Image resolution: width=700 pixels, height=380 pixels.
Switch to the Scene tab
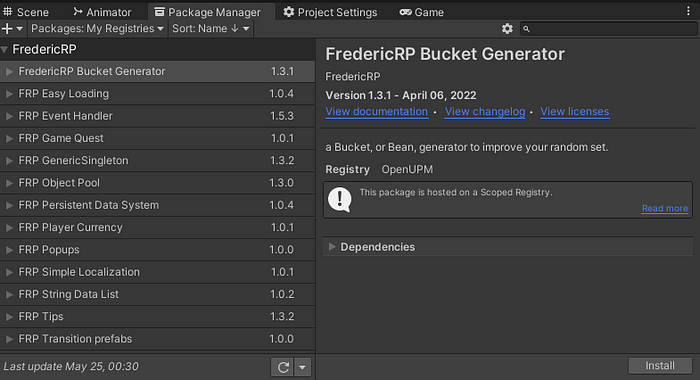[x=26, y=12]
